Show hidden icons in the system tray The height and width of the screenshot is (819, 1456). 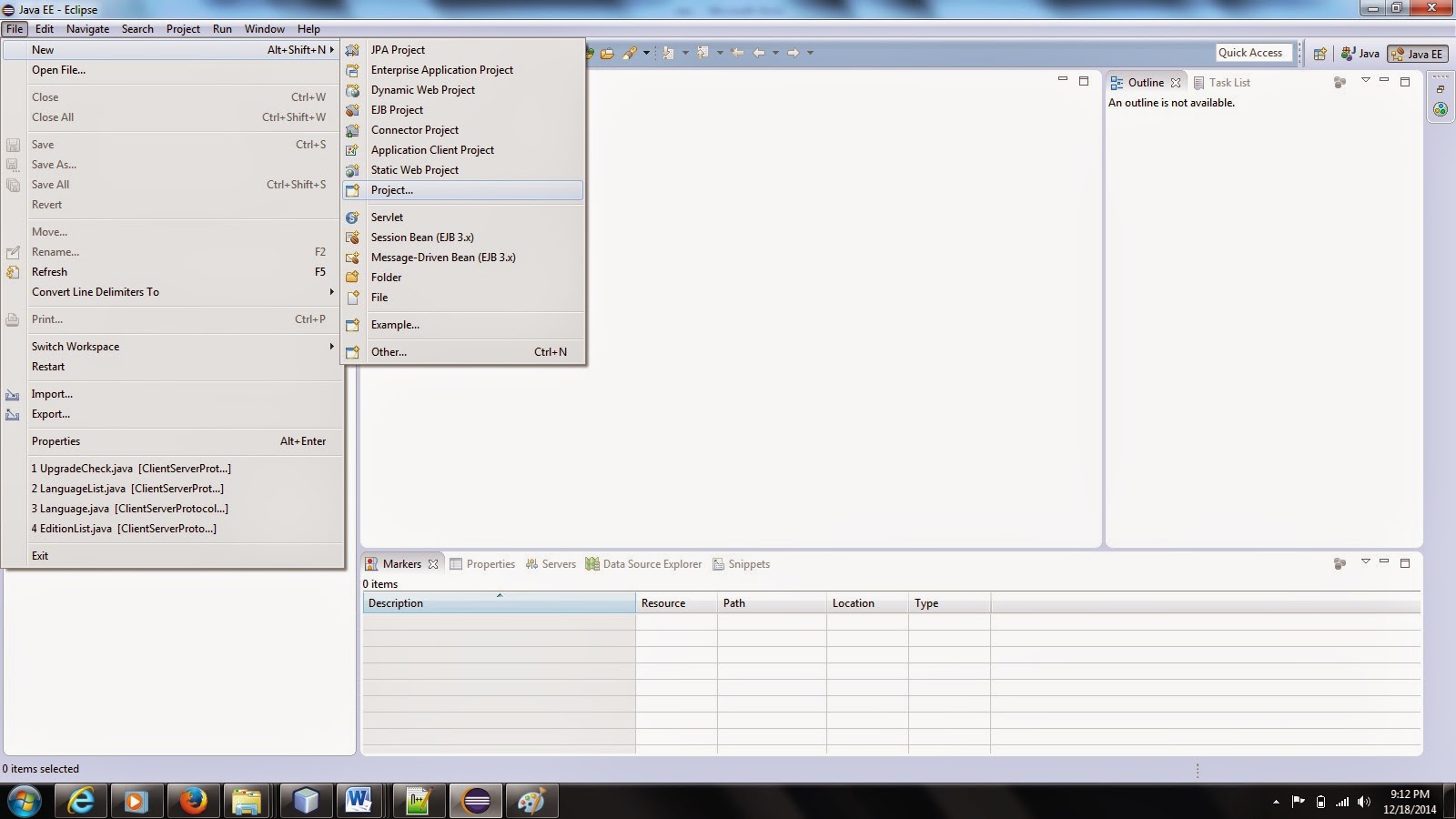1276,802
